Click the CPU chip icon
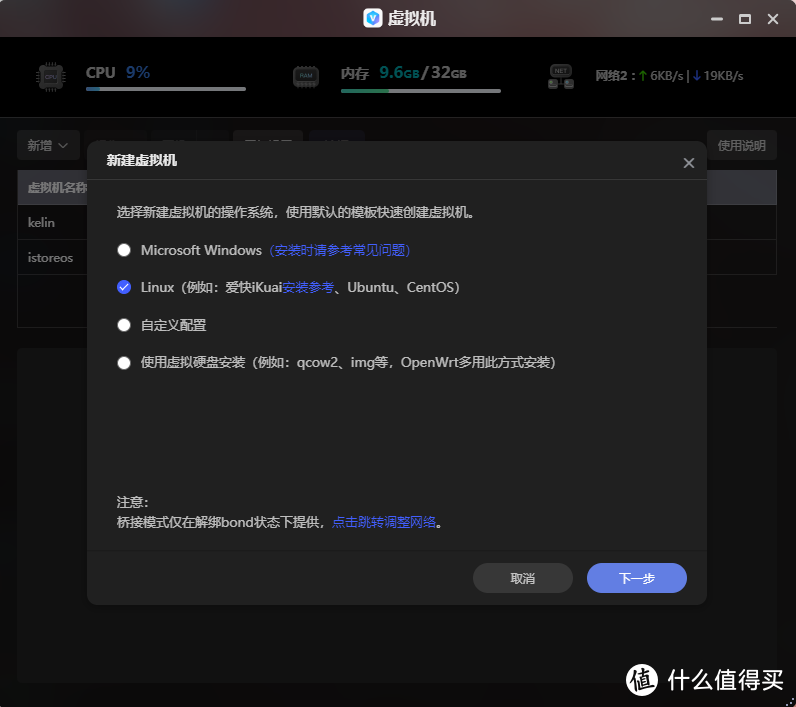The width and height of the screenshot is (796, 707). click(51, 77)
